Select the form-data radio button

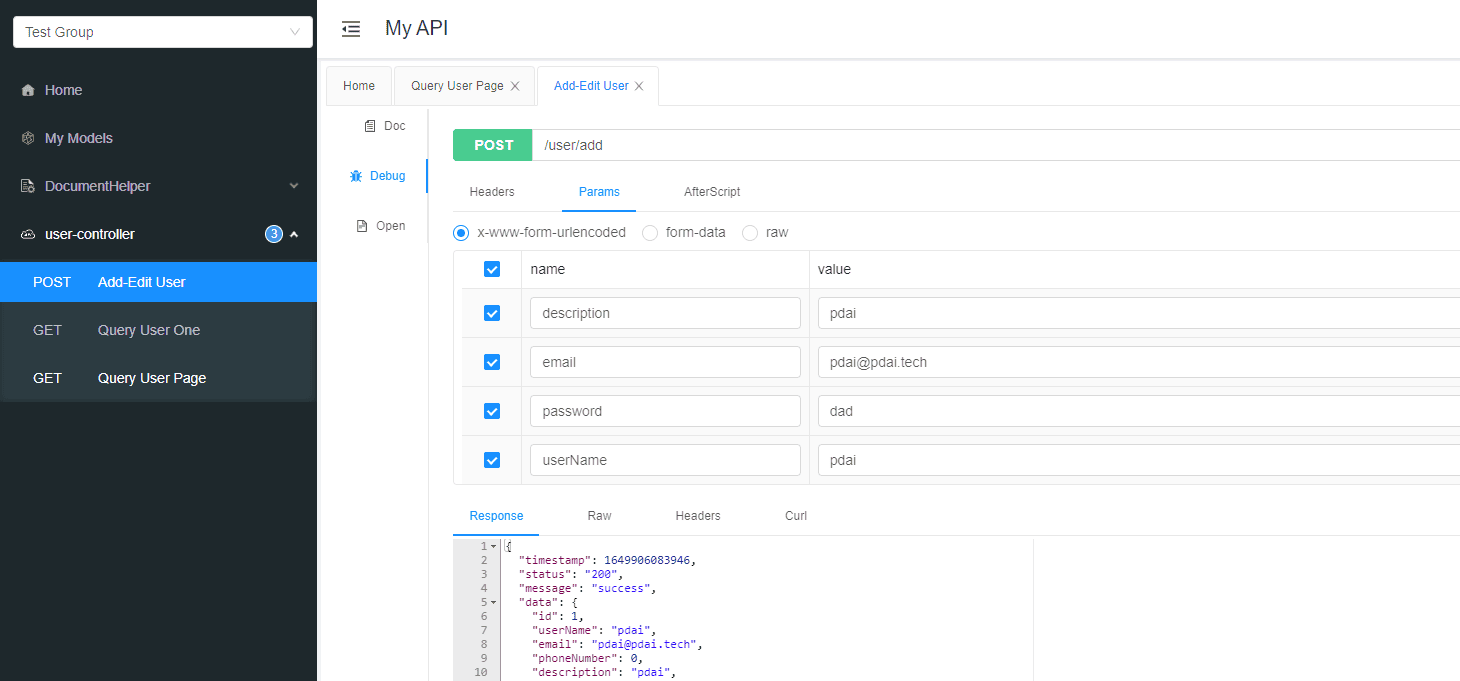click(650, 233)
